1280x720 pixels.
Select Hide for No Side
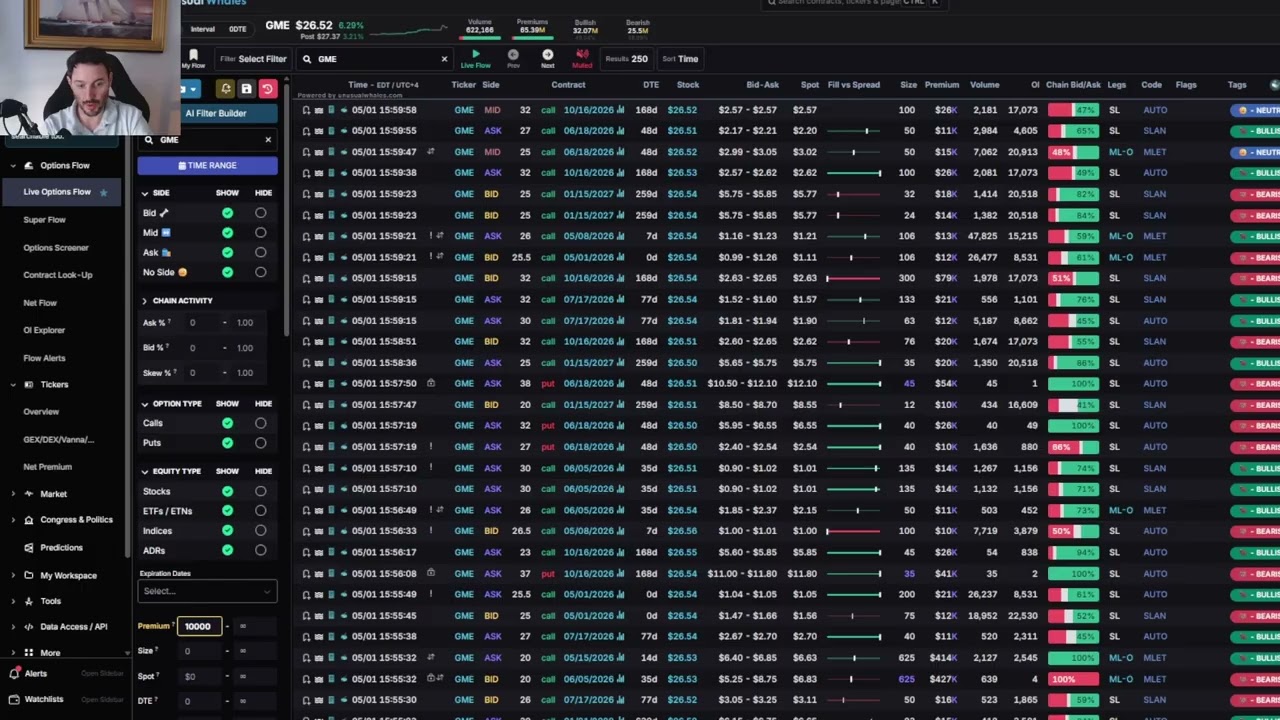[260, 272]
